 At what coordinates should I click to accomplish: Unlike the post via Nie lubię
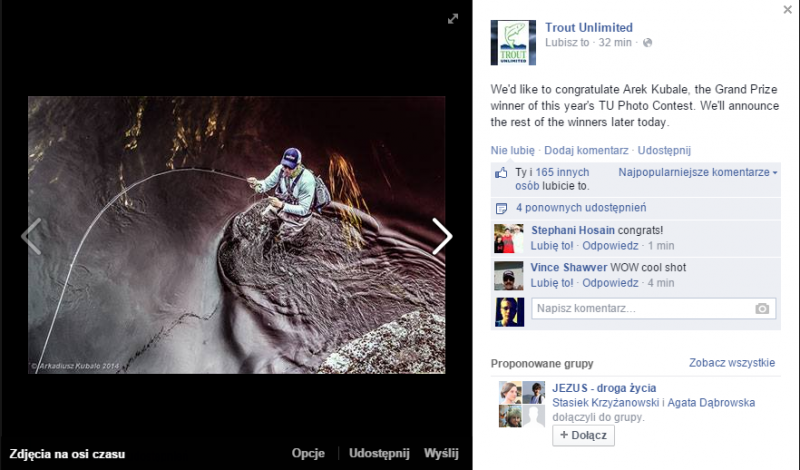[x=512, y=150]
